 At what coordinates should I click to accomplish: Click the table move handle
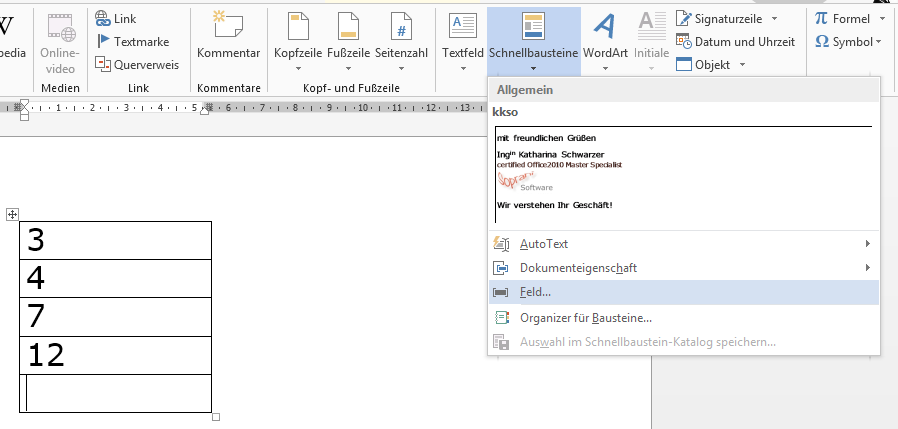(x=12, y=214)
